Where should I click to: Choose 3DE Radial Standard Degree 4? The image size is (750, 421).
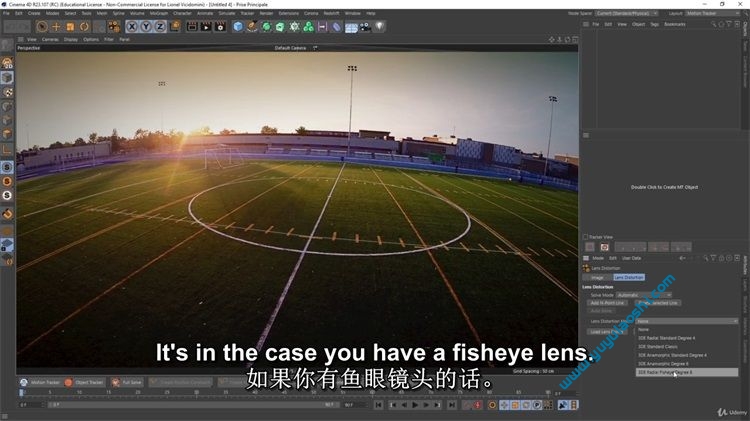click(687, 338)
